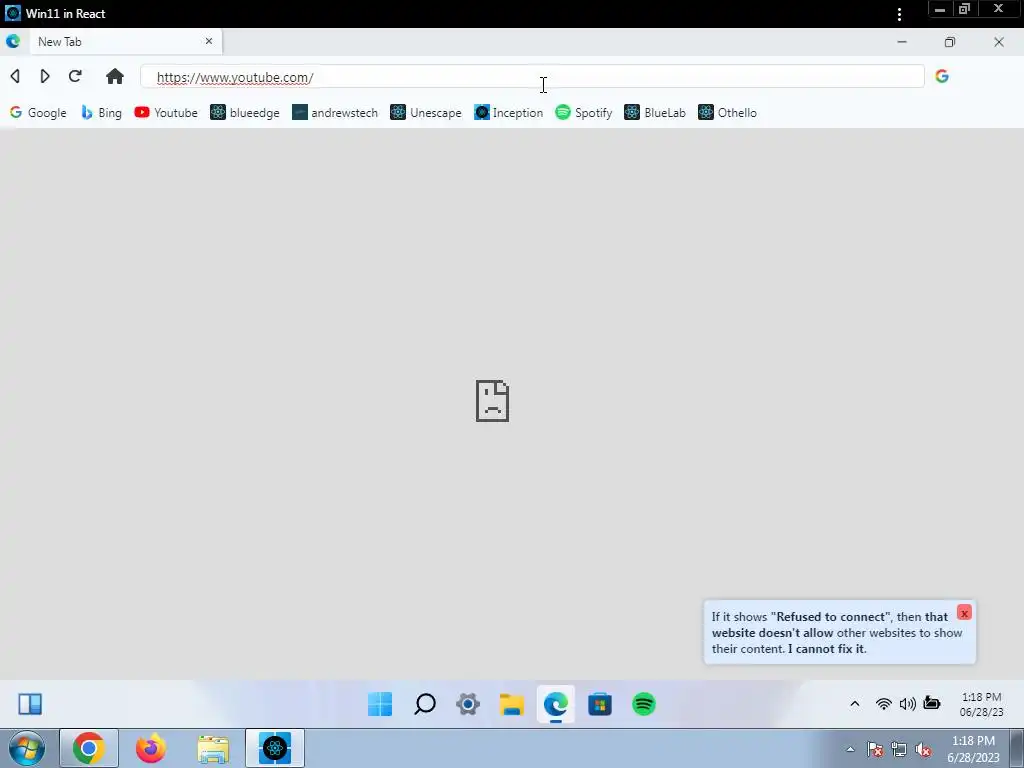
Task: Open the Win11 taskbar search
Action: 424,704
